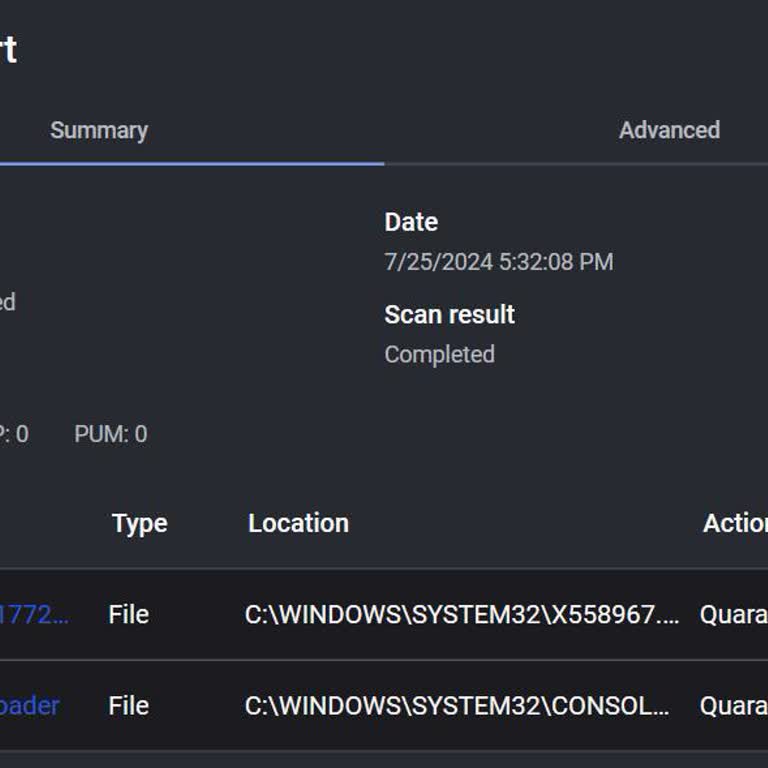The height and width of the screenshot is (768, 768).
Task: Click the SYSTEM32\CONSOL location path
Action: (457, 705)
